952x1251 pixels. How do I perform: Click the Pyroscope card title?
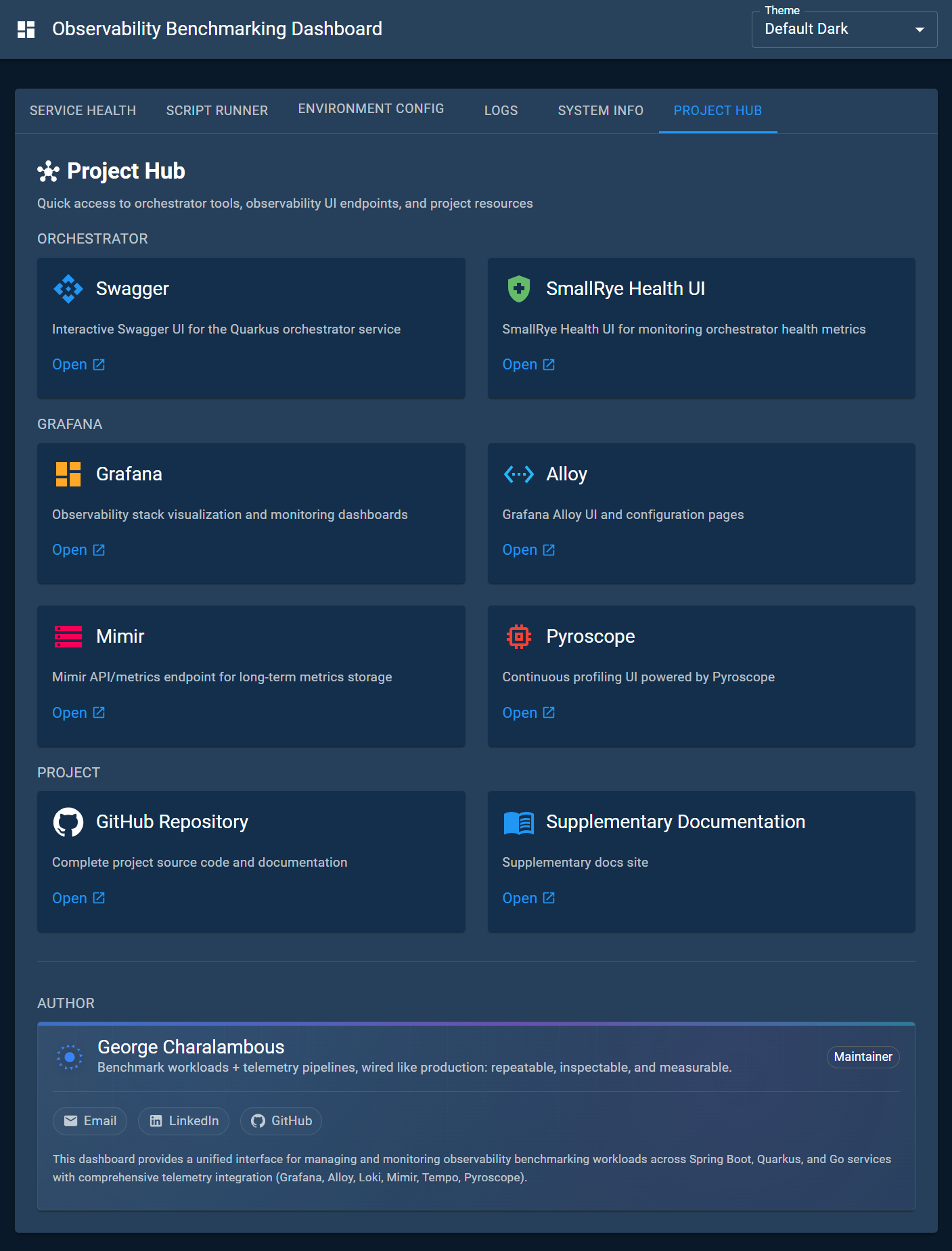[591, 637]
